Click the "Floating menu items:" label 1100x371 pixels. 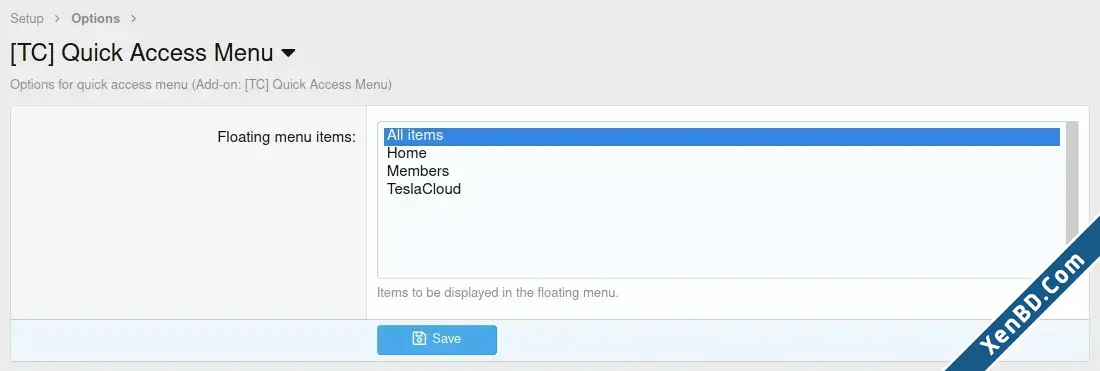point(287,137)
